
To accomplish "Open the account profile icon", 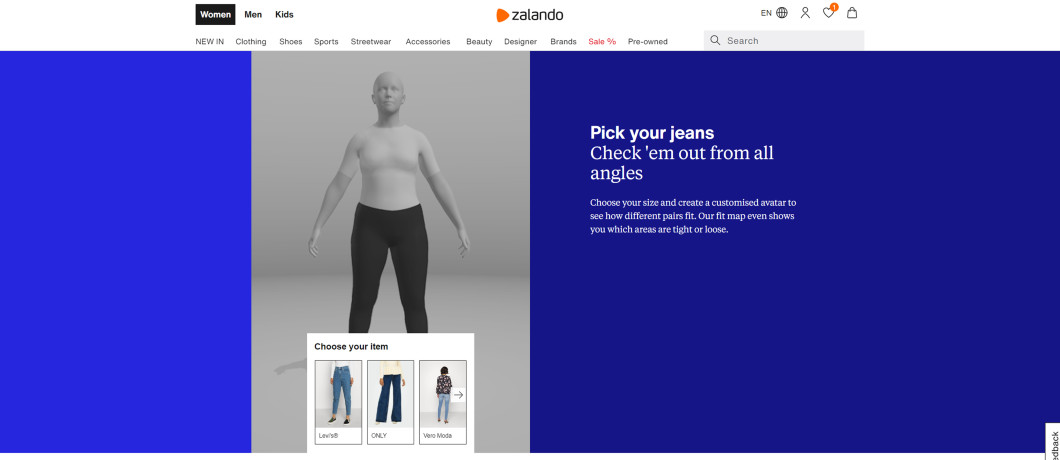I will (805, 13).
